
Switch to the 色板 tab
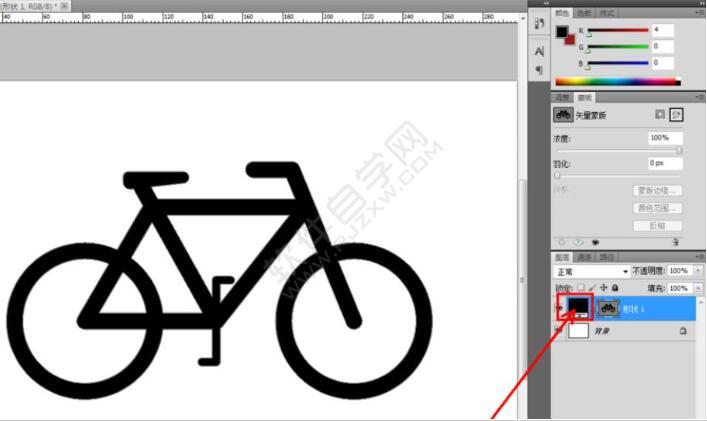pyautogui.click(x=584, y=13)
